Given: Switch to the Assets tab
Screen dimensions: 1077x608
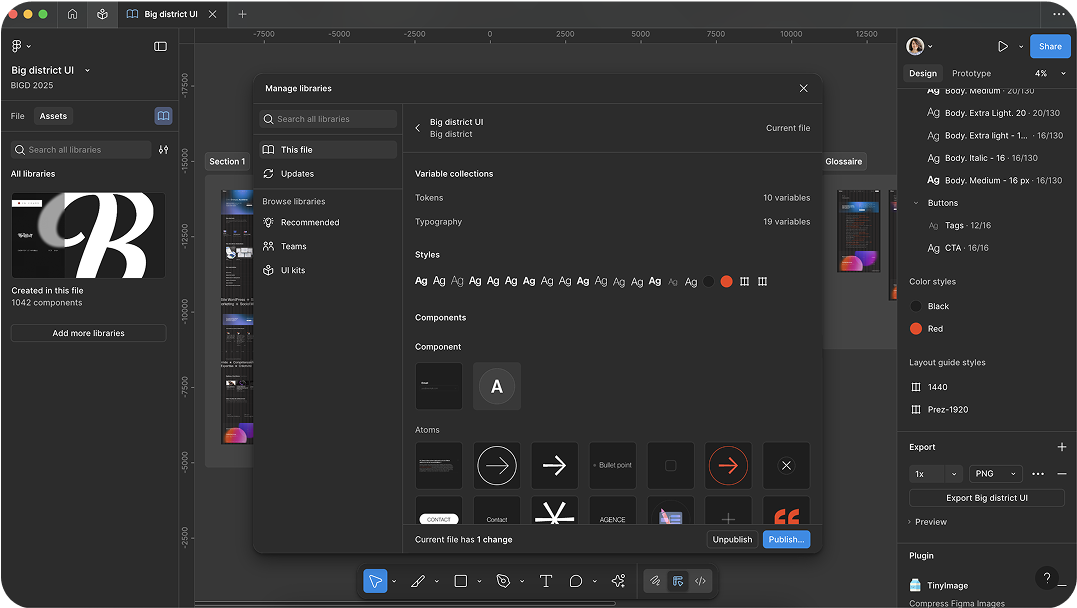Looking at the screenshot, I should click(53, 116).
